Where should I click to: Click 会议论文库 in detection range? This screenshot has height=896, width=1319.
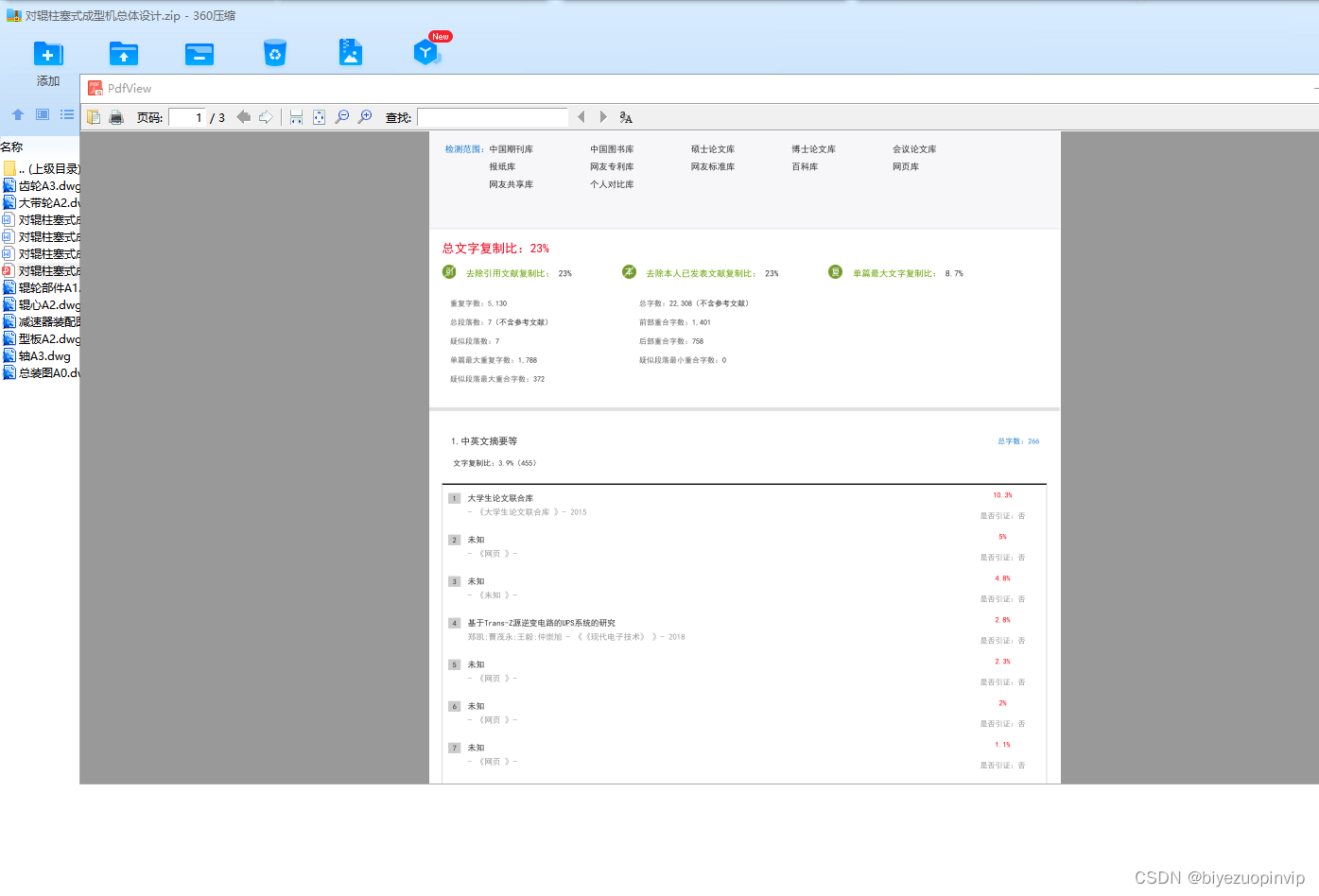coord(914,149)
